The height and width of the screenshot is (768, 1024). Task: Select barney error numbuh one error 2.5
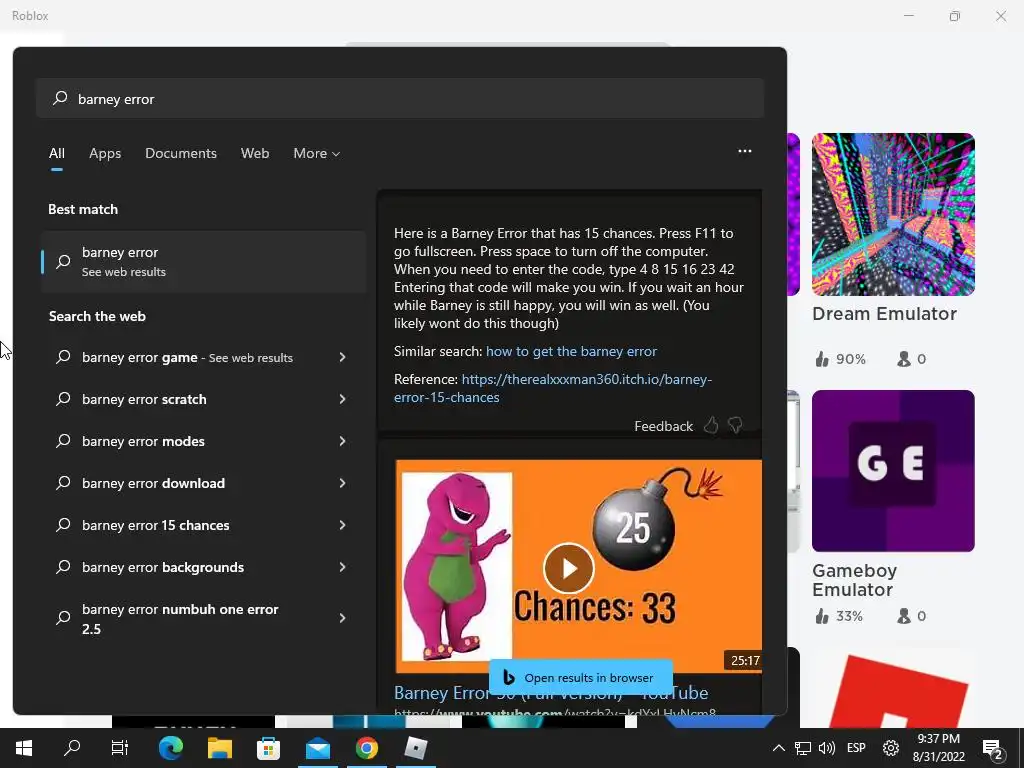point(180,618)
